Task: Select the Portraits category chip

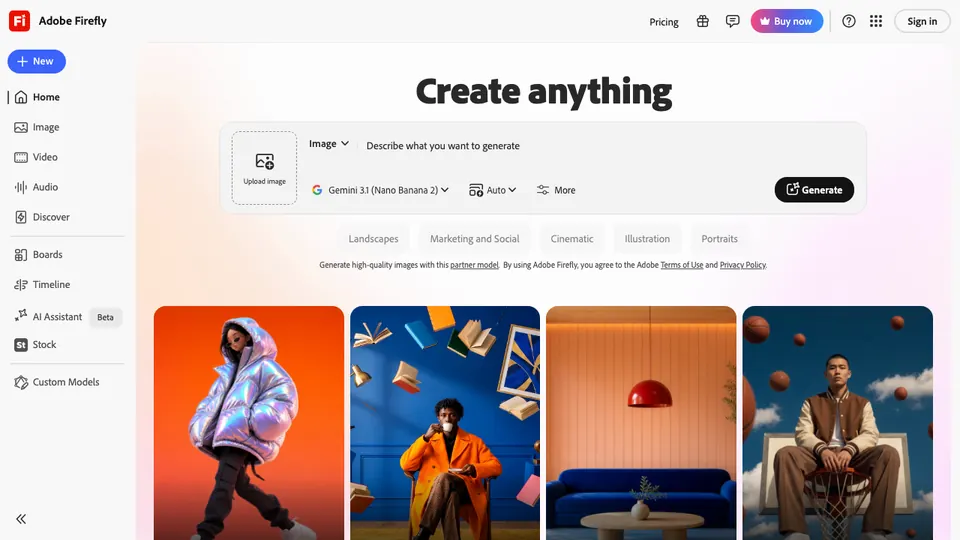Action: 719,239
